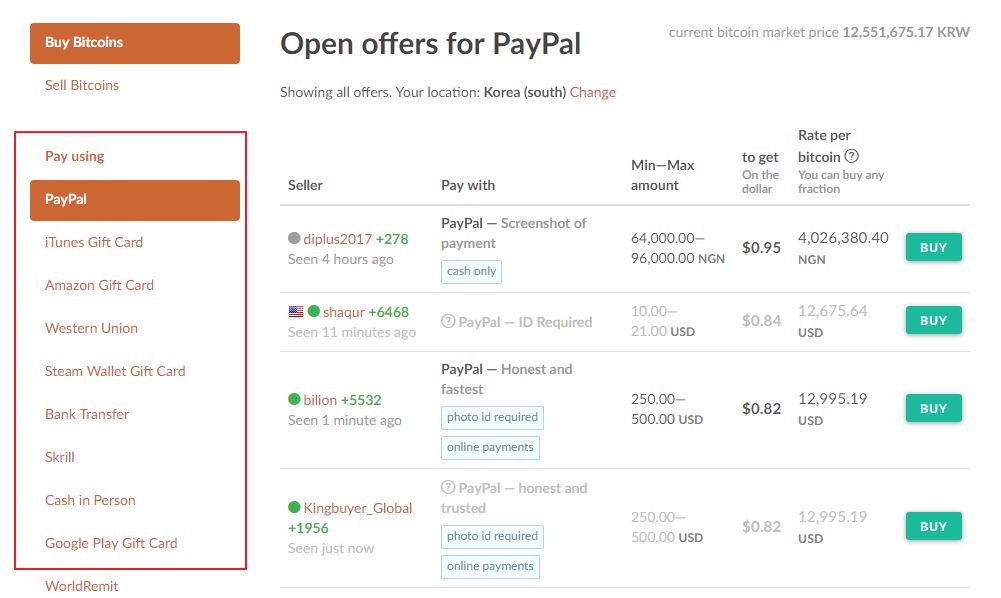1001x598 pixels.
Task: Click the 12,675.64 USD rate
Action: point(832,321)
